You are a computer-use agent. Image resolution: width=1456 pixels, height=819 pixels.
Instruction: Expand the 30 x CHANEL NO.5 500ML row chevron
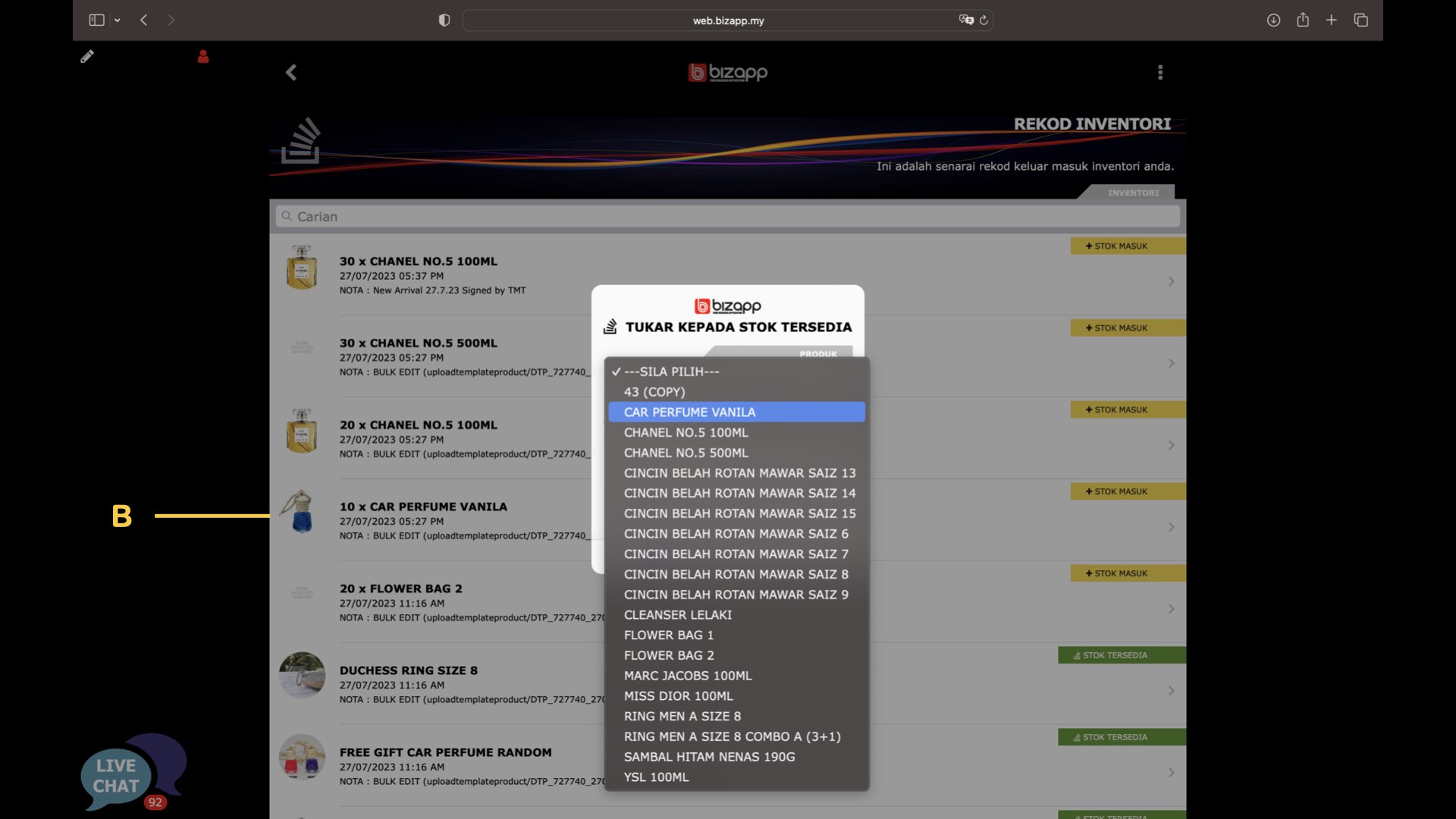1172,363
